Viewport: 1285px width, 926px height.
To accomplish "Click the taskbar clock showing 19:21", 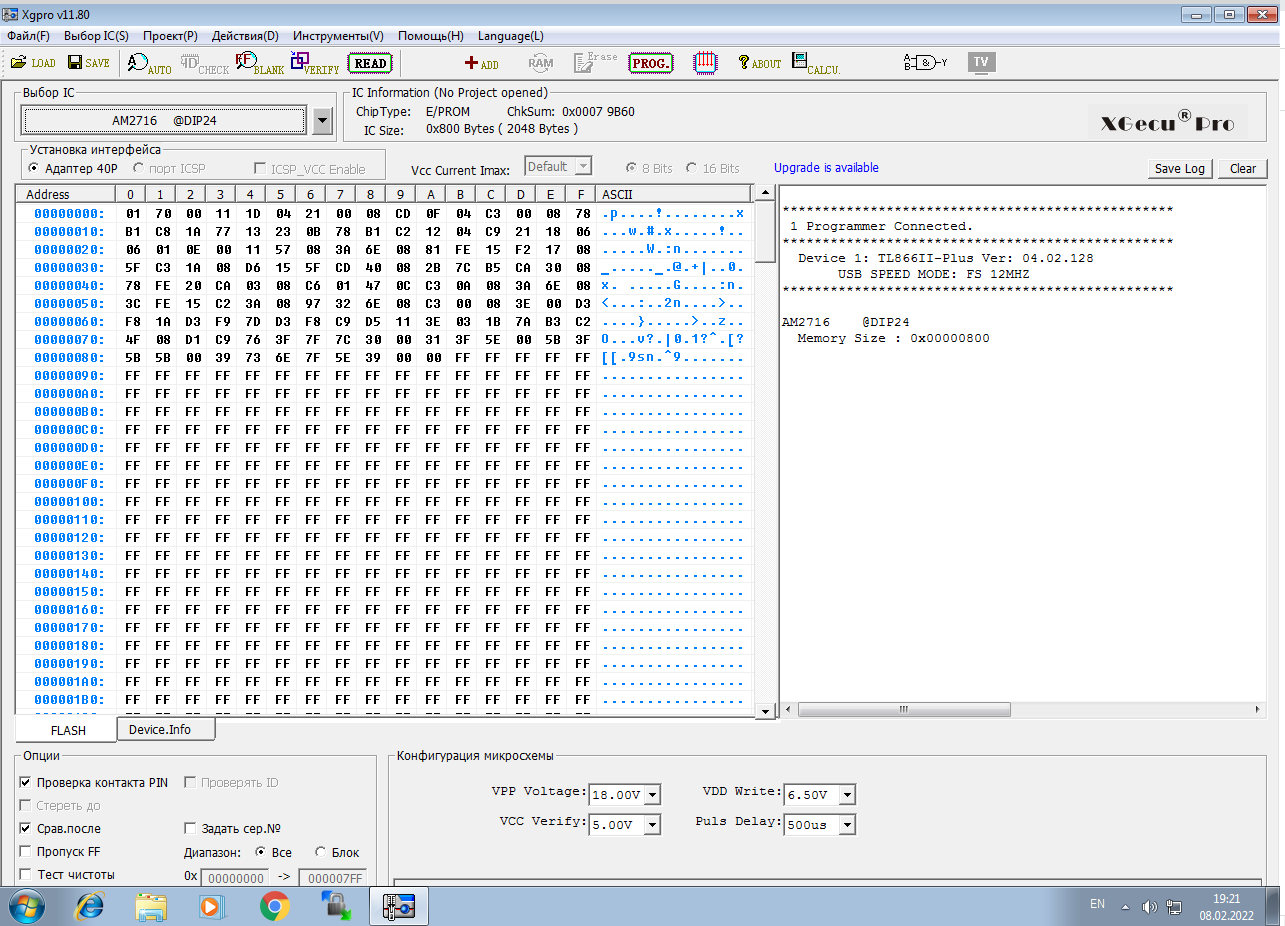I will click(x=1226, y=899).
